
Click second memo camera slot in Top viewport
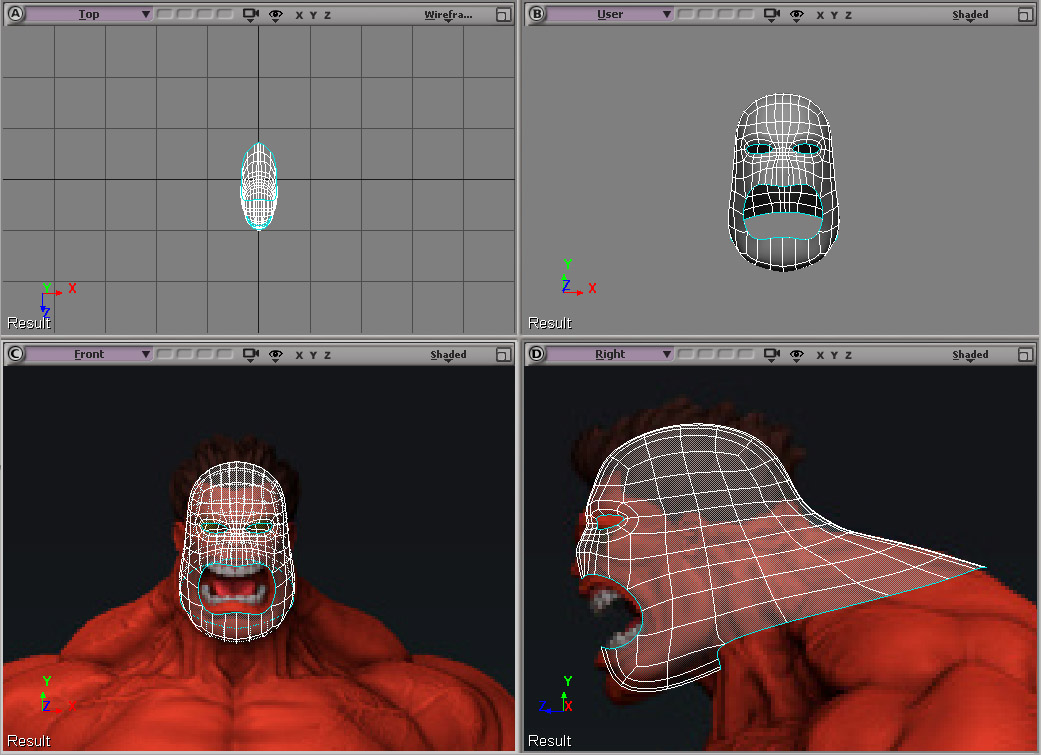point(185,14)
